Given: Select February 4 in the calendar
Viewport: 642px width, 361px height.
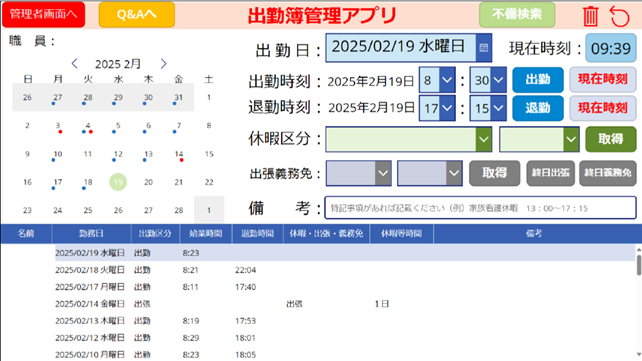Looking at the screenshot, I should pyautogui.click(x=88, y=126).
